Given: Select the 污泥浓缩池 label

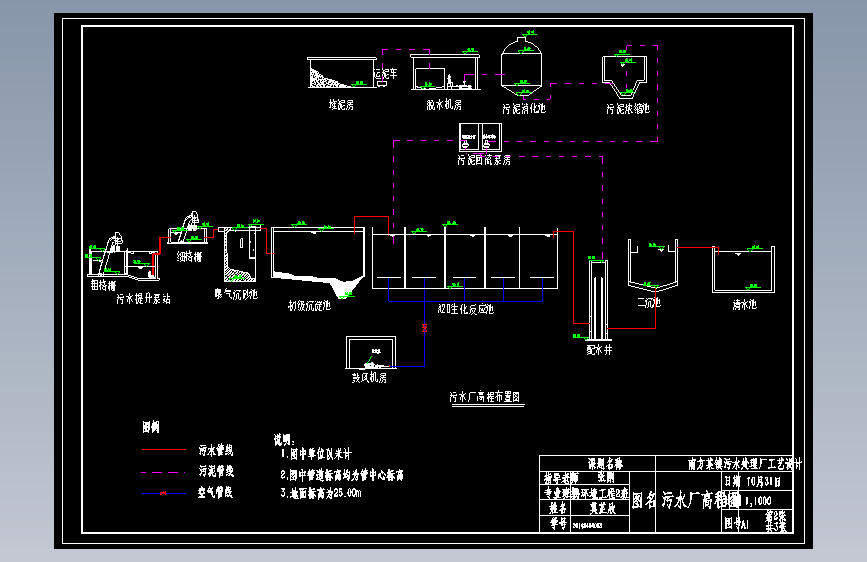Looking at the screenshot, I should [628, 108].
